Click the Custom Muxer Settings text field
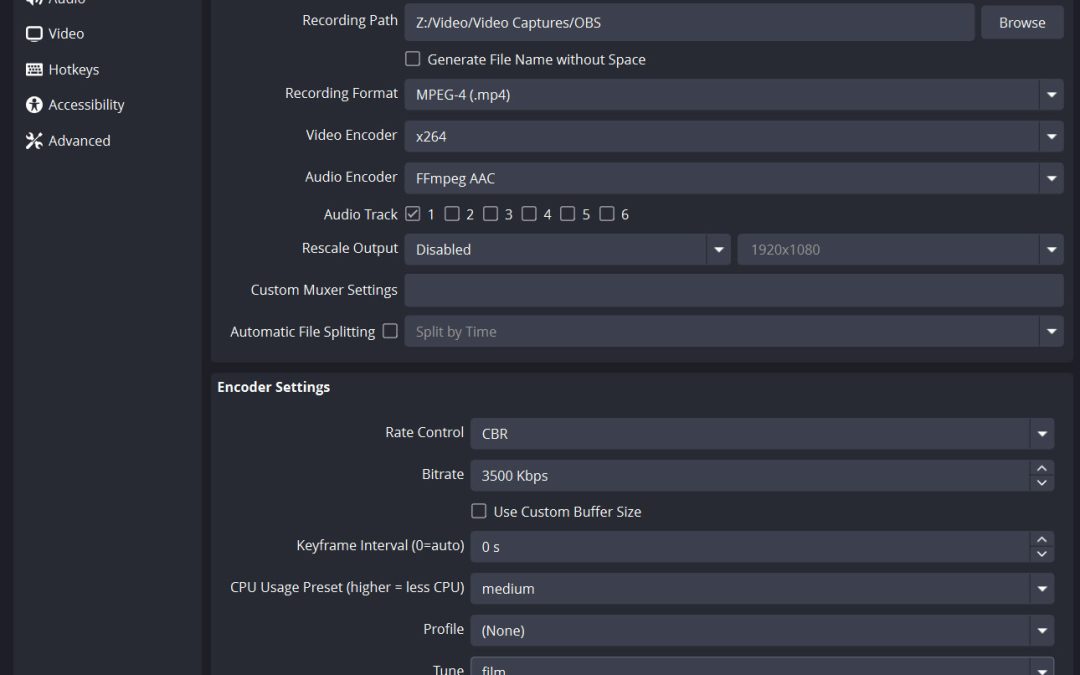 [733, 290]
